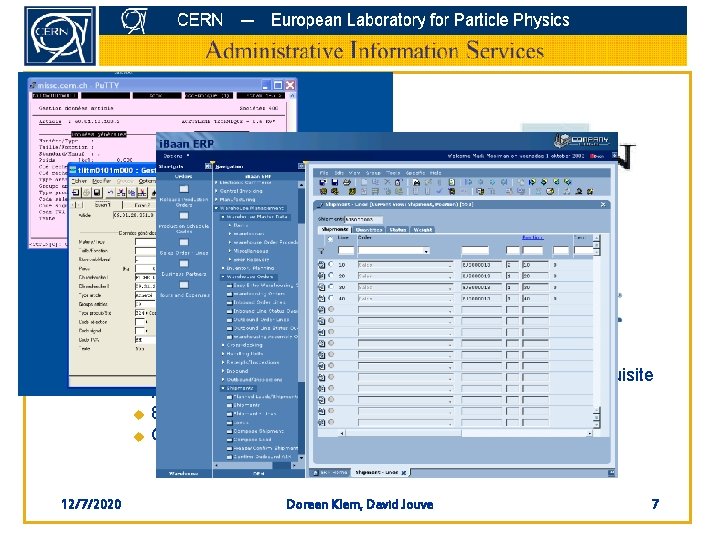This screenshot has height=540, width=720.
Task: Collapse the Shipments tree node
Action: 223,388
